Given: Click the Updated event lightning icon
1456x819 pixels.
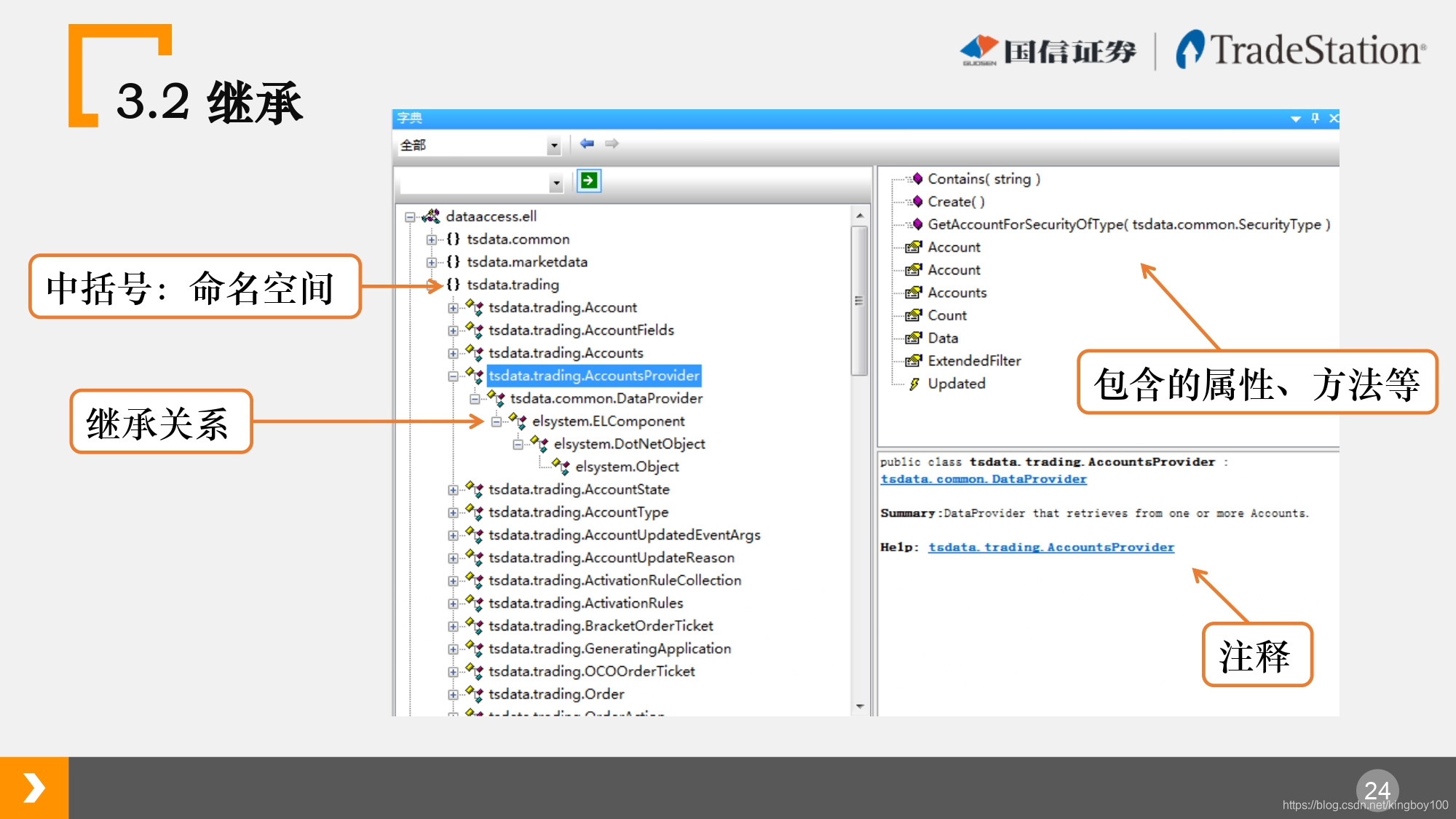Looking at the screenshot, I should click(x=914, y=384).
